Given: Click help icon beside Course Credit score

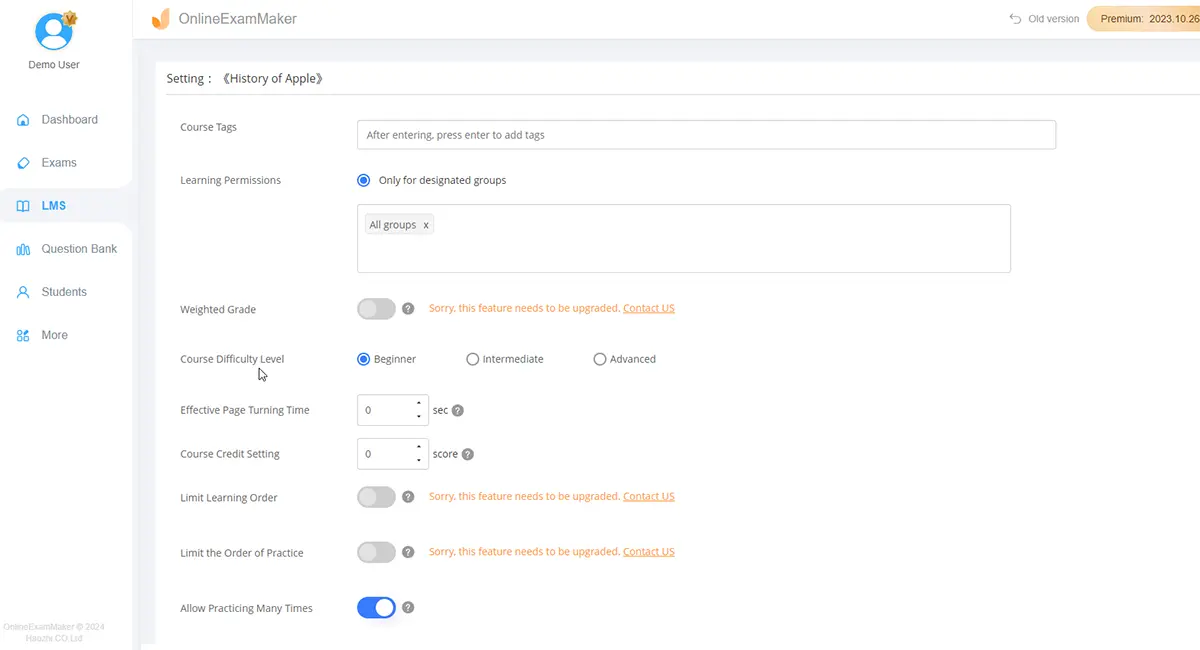Looking at the screenshot, I should coord(468,454).
